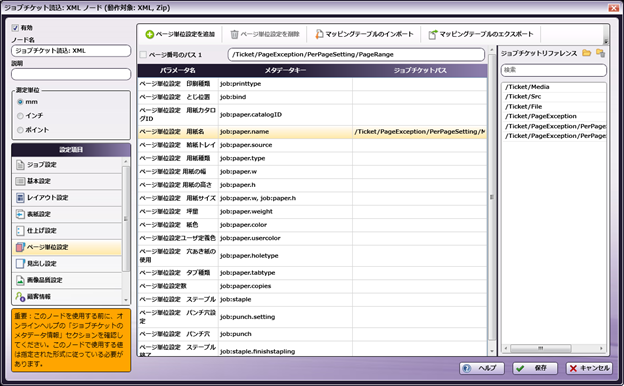Click the ノード名 input field

pyautogui.click(x=71, y=51)
